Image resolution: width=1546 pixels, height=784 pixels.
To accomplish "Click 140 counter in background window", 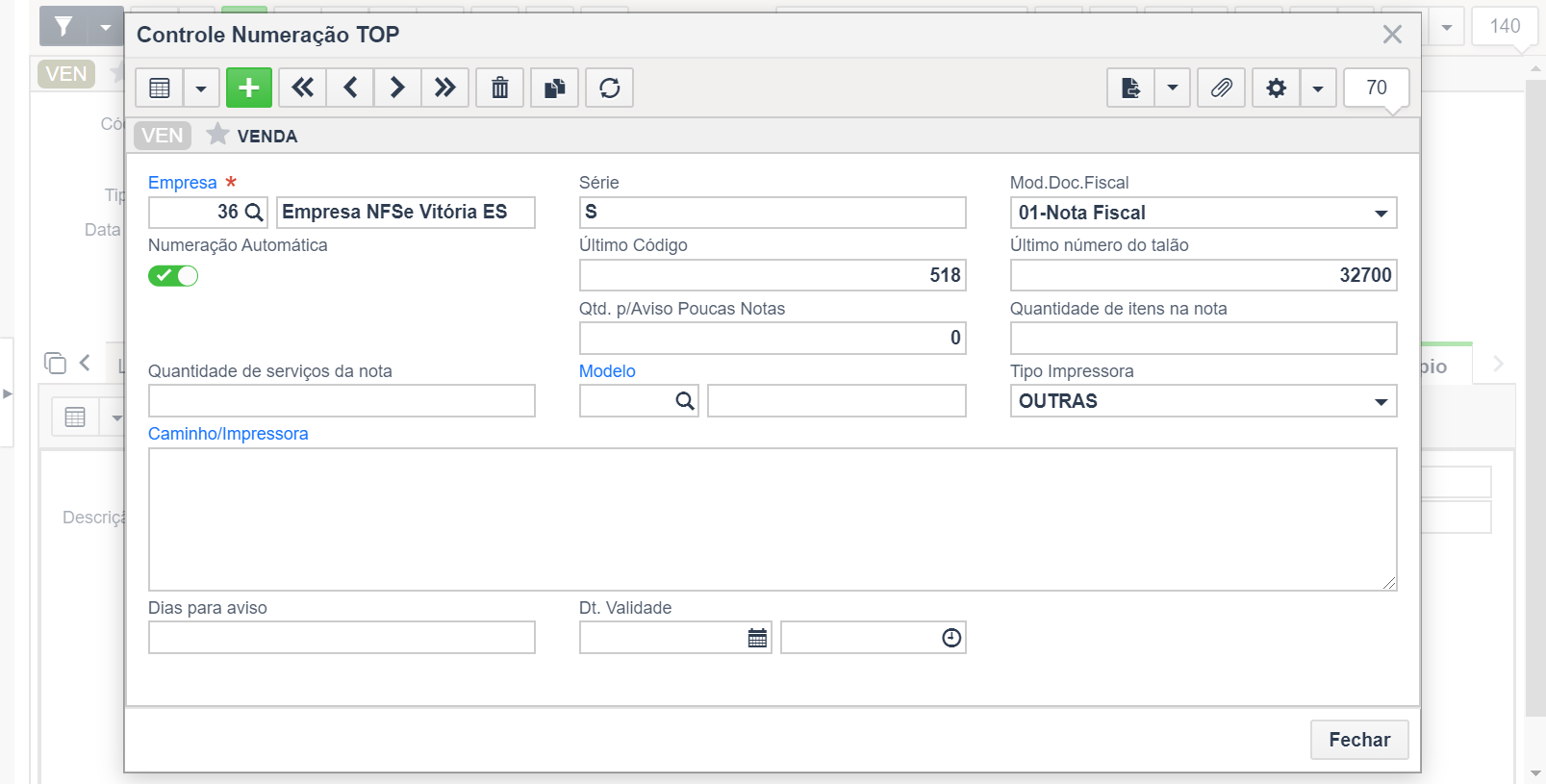I will (1506, 26).
